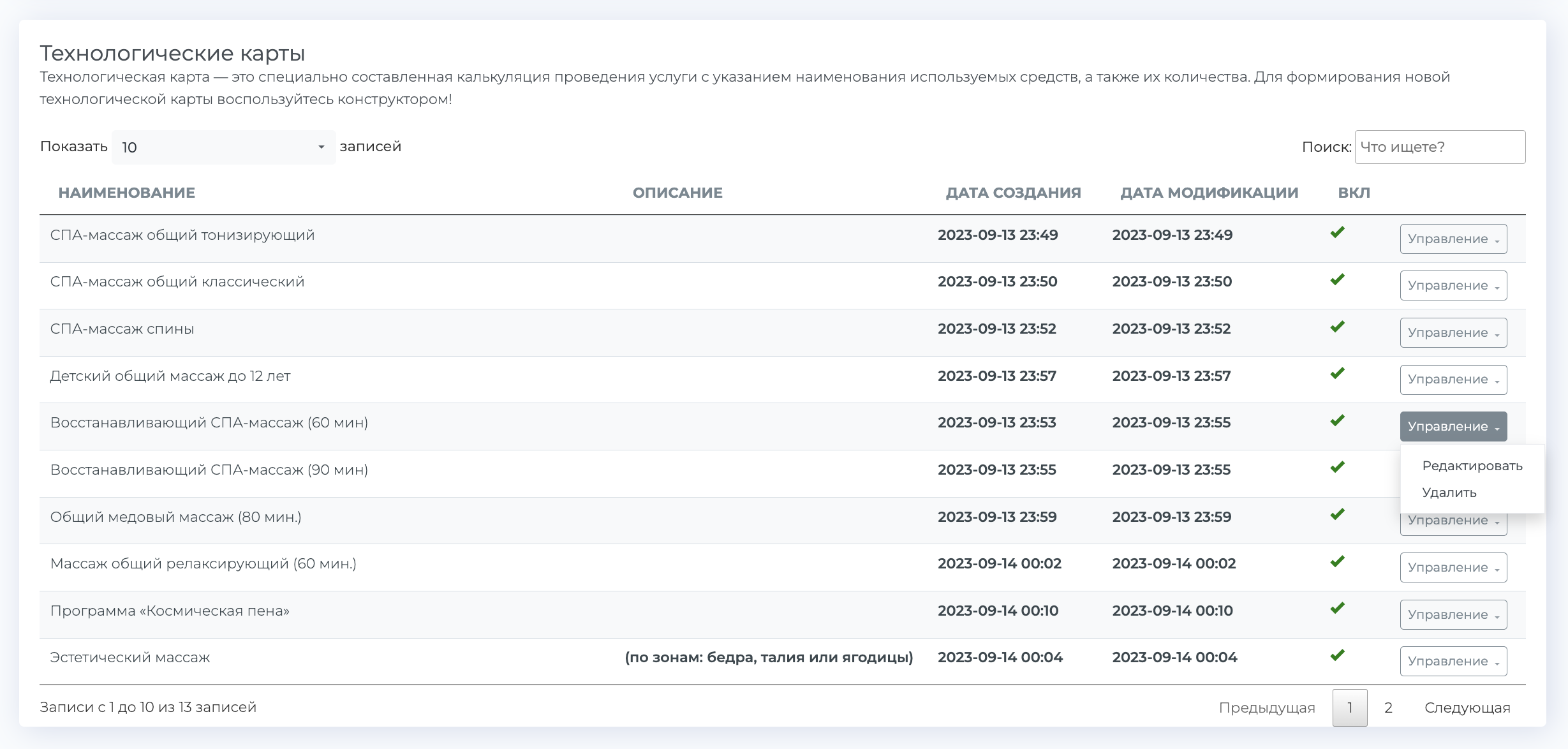Click checkmark for Общий медовый массаж row
Viewport: 1568px width, 749px height.
[x=1337, y=515]
